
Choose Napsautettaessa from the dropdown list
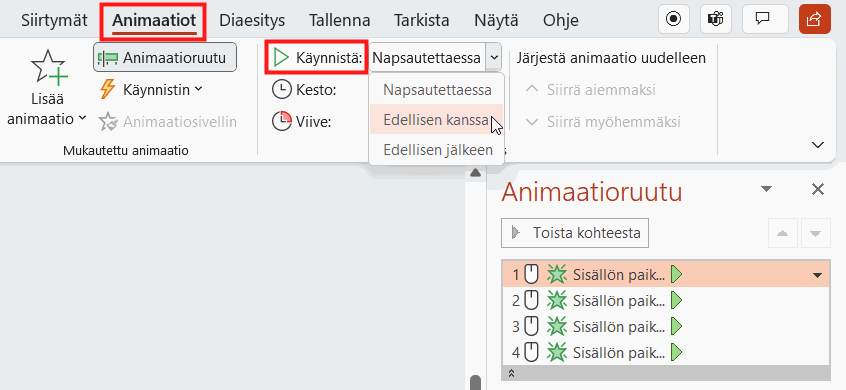pyautogui.click(x=437, y=90)
